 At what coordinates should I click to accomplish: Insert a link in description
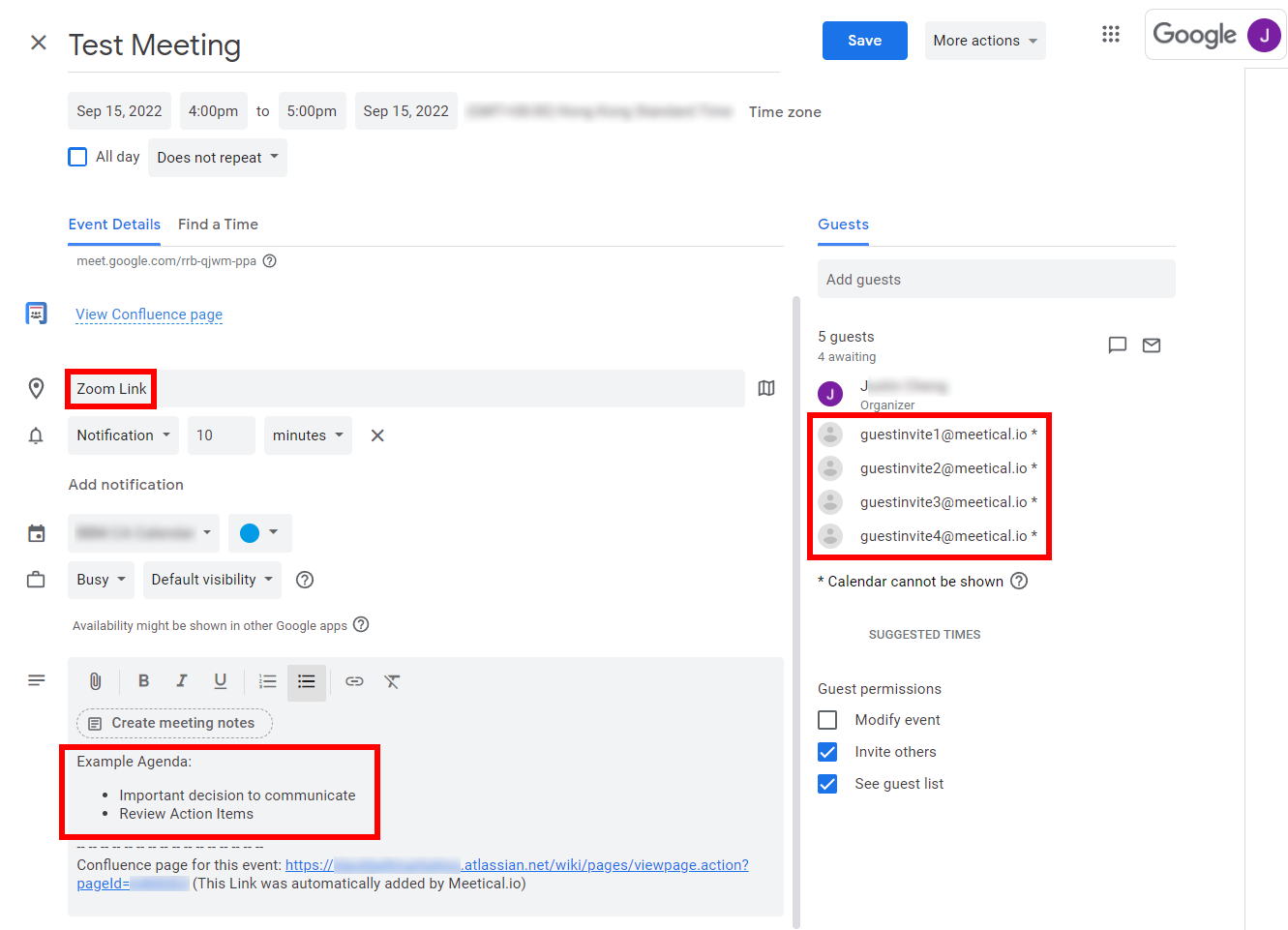[354, 681]
